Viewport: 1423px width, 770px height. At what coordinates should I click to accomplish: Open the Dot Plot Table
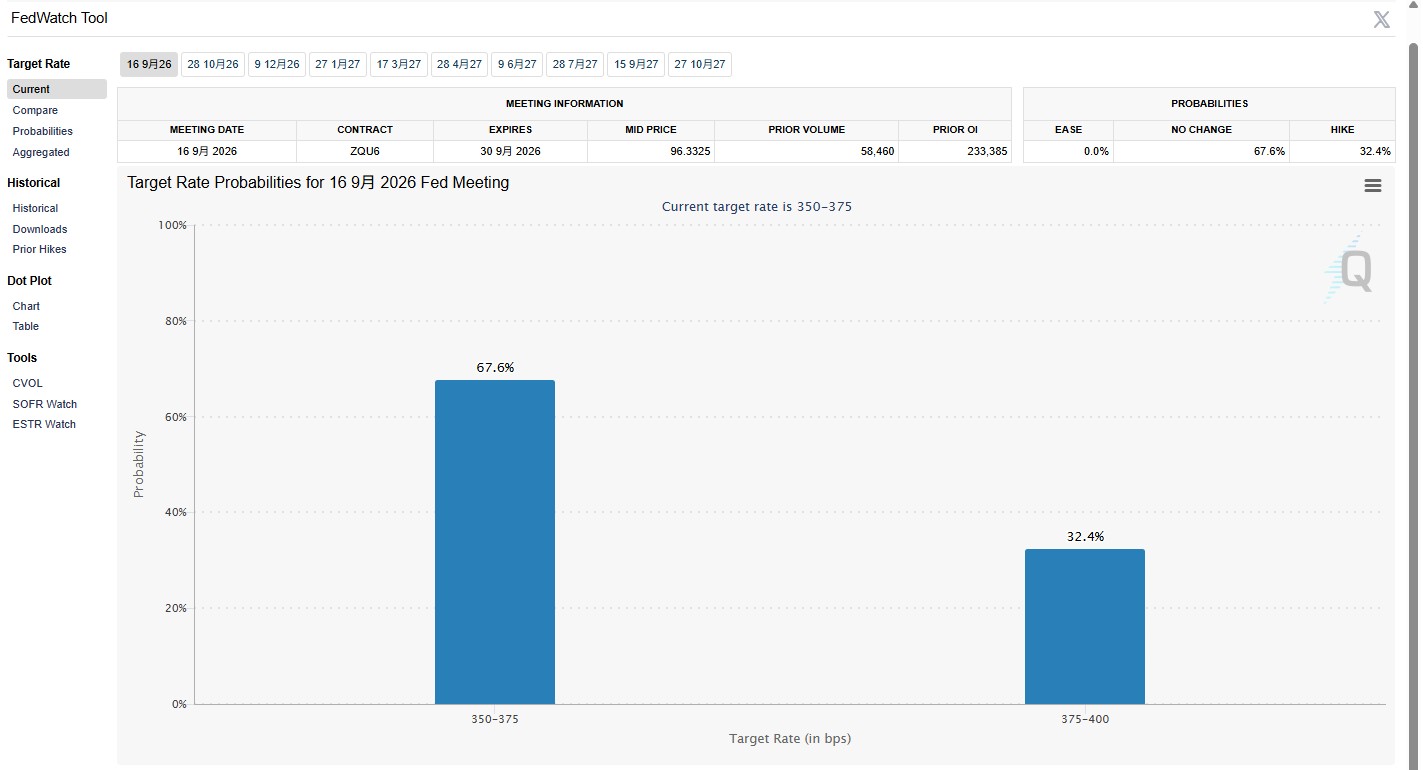coord(26,326)
